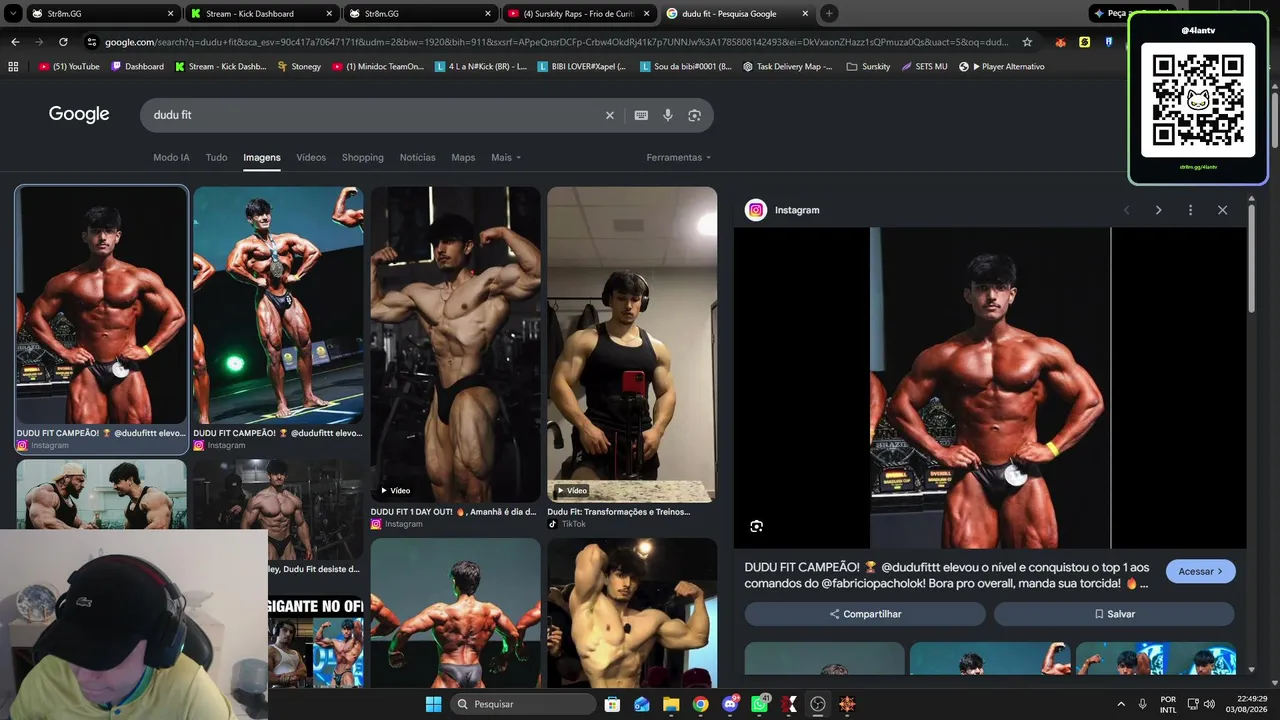The width and height of the screenshot is (1280, 720).
Task: Click the Windows taskbar Pesquisar search box
Action: (x=522, y=704)
